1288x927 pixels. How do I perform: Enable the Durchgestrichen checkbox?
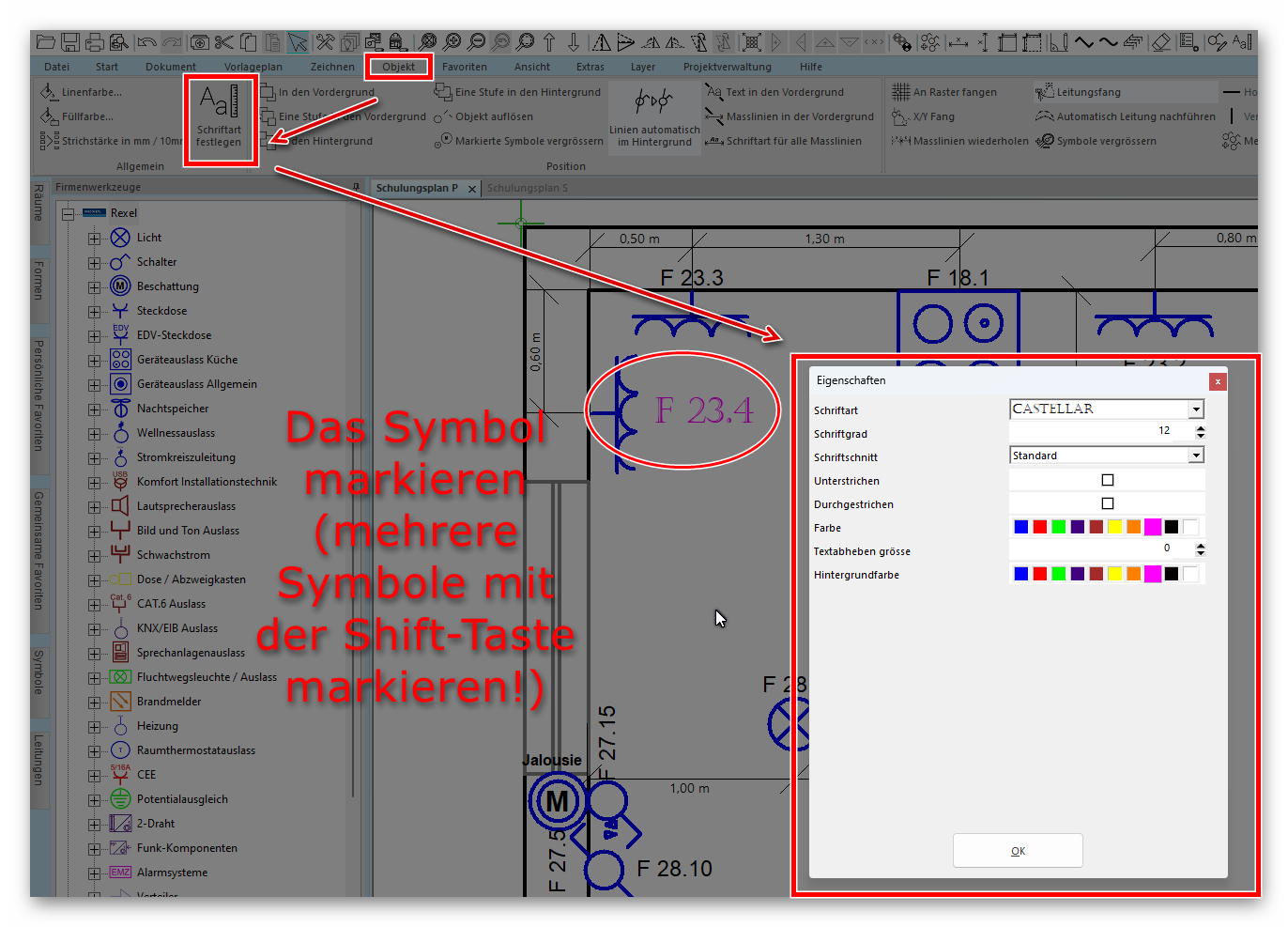tap(1108, 503)
